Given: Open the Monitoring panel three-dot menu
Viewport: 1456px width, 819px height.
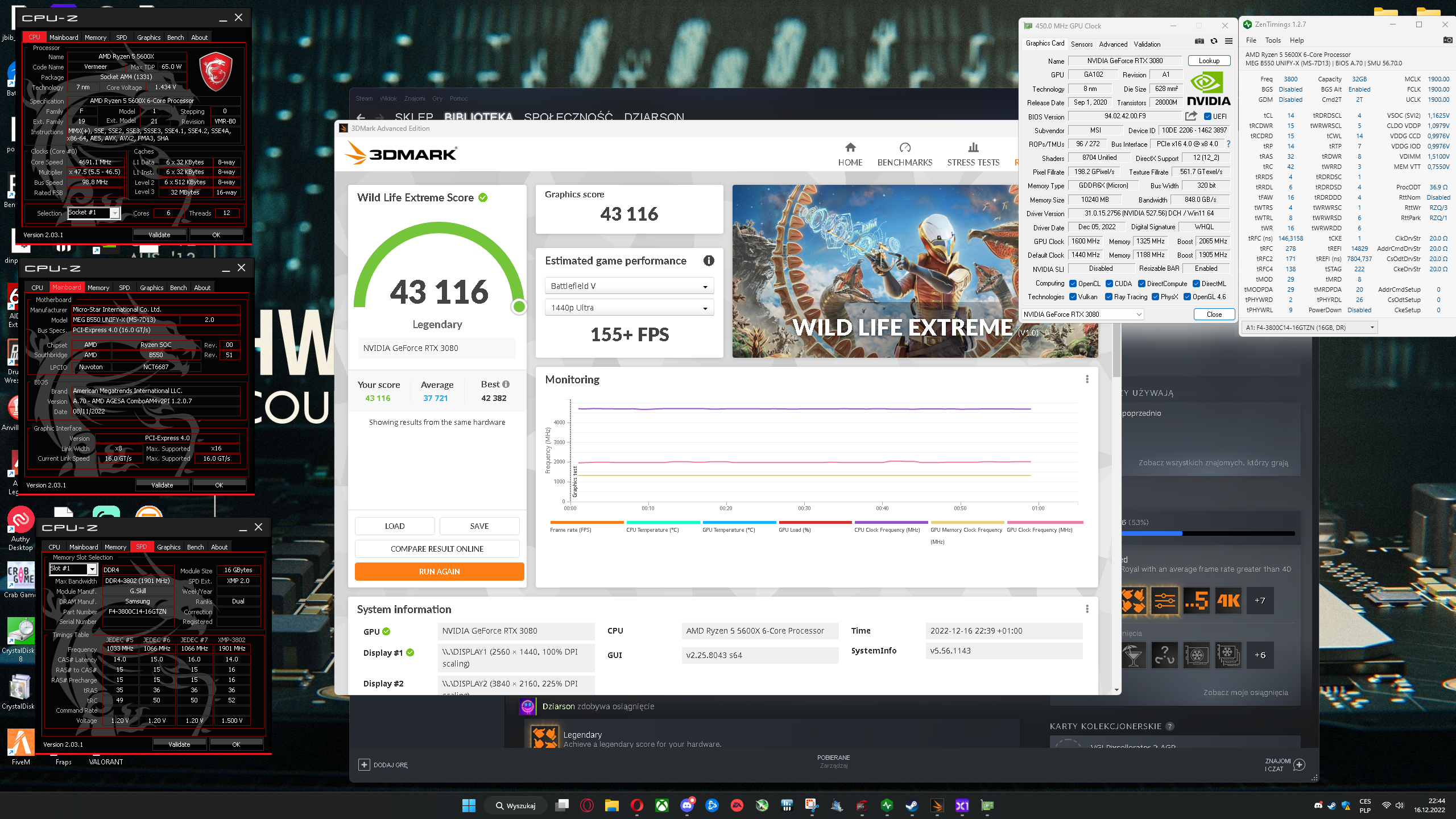Looking at the screenshot, I should tap(1087, 379).
